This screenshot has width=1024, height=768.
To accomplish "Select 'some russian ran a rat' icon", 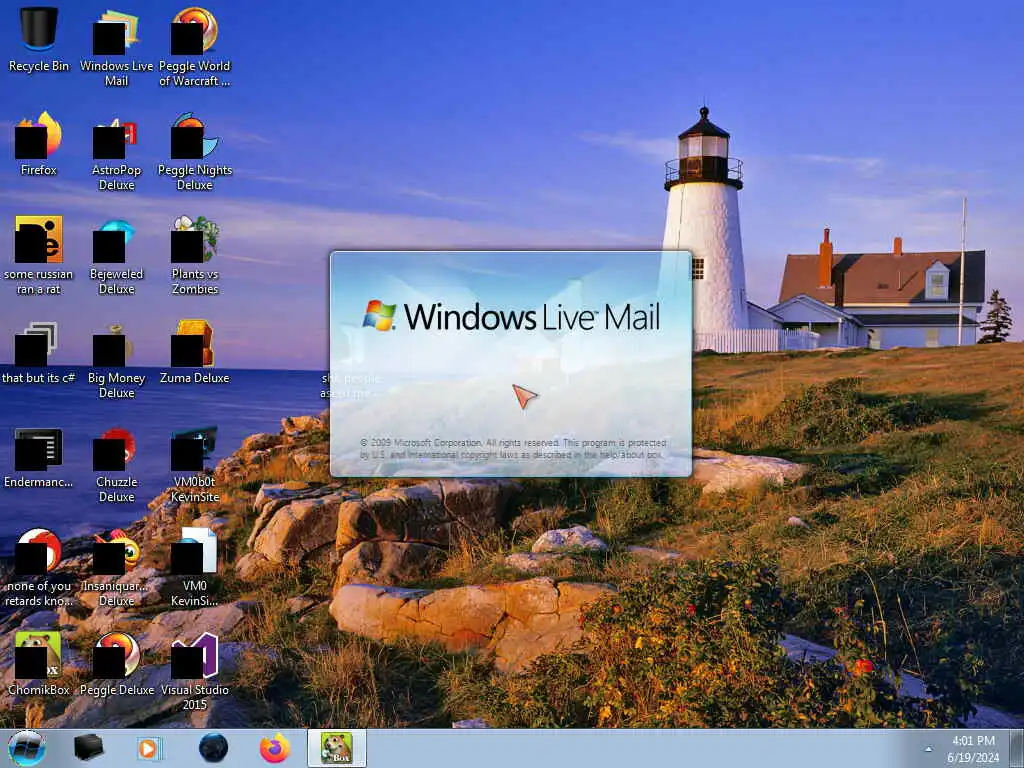I will pos(39,255).
